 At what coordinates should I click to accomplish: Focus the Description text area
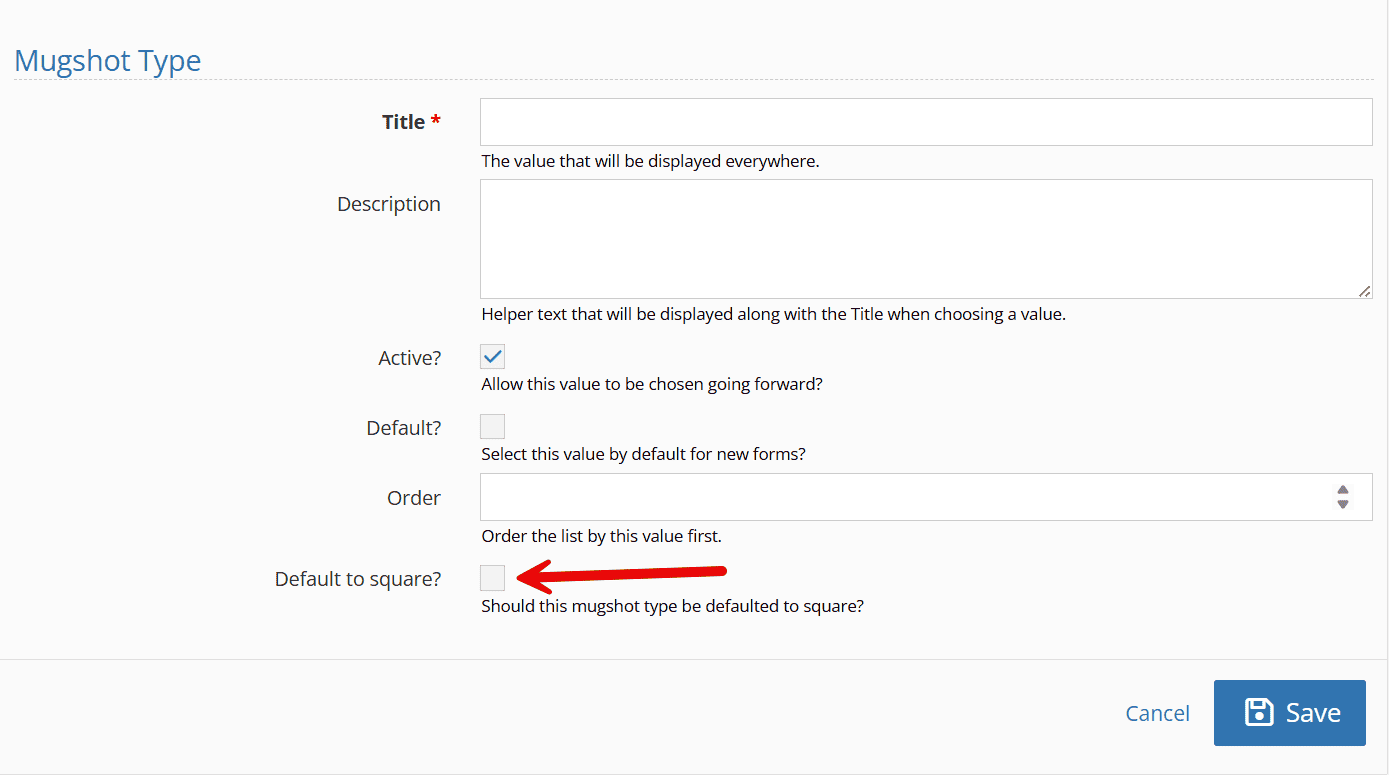925,238
